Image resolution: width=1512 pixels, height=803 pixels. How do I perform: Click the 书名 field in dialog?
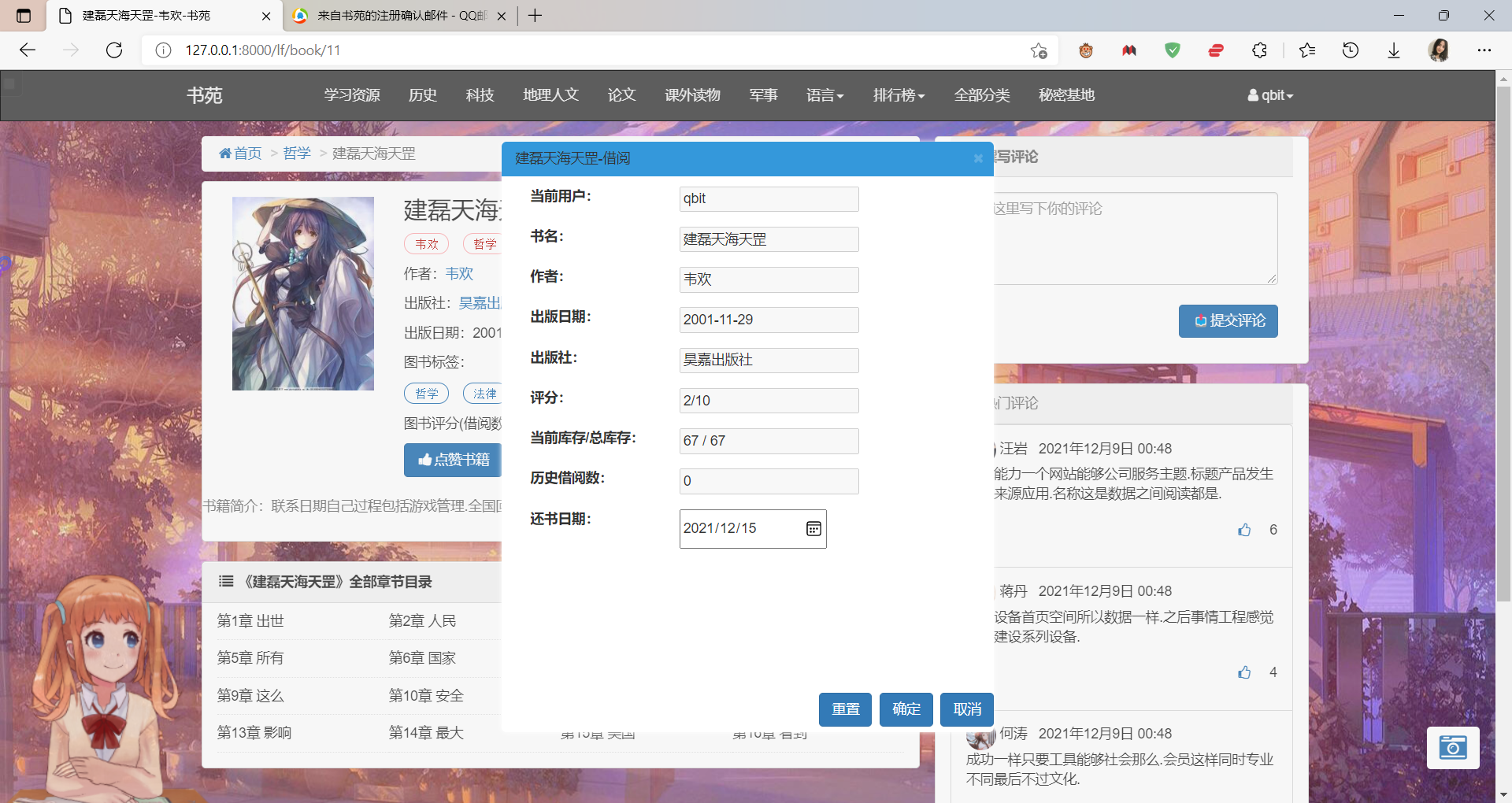pos(769,239)
